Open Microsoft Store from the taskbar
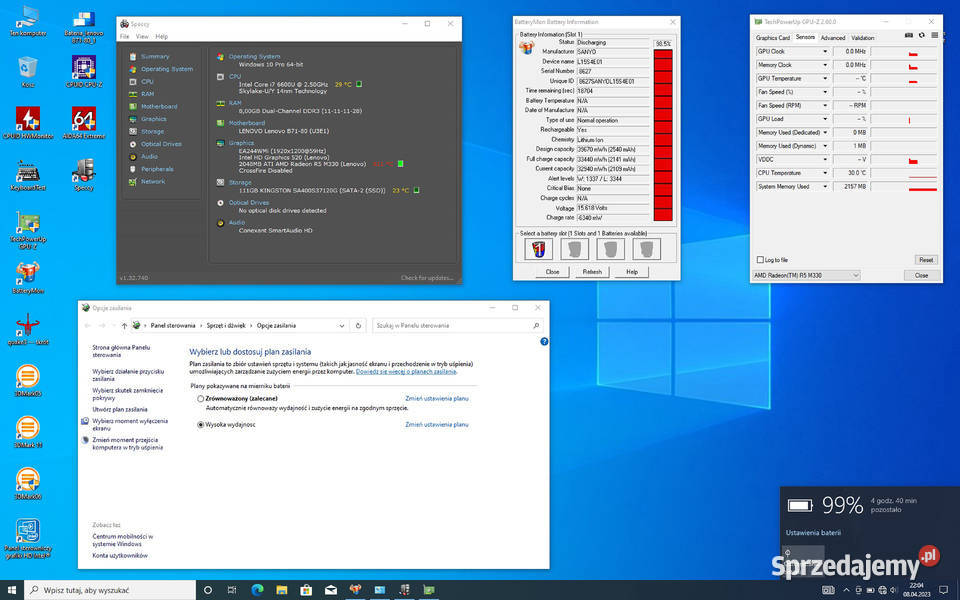 coord(306,590)
